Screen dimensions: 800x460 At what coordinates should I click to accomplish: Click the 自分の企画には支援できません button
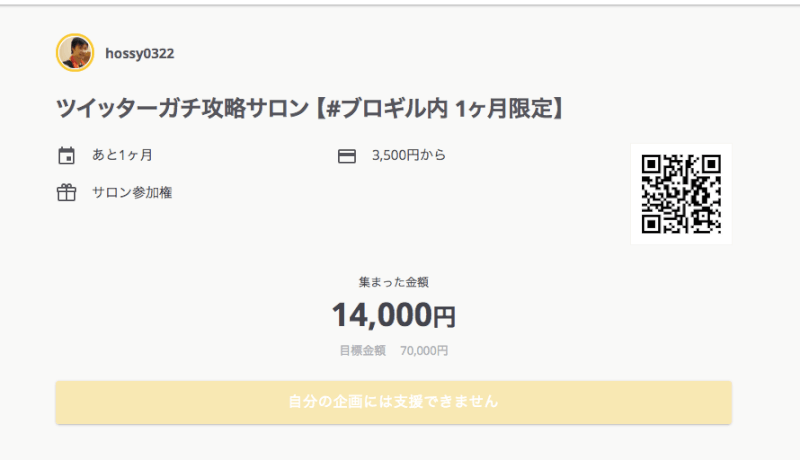coord(393,402)
